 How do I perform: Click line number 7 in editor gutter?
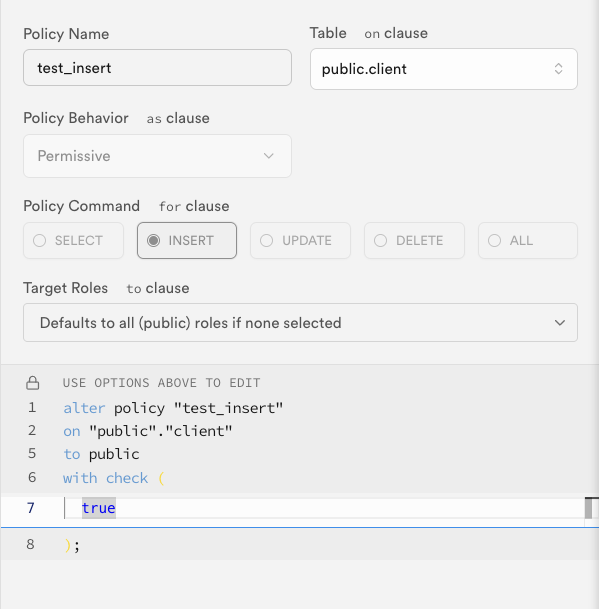31,508
